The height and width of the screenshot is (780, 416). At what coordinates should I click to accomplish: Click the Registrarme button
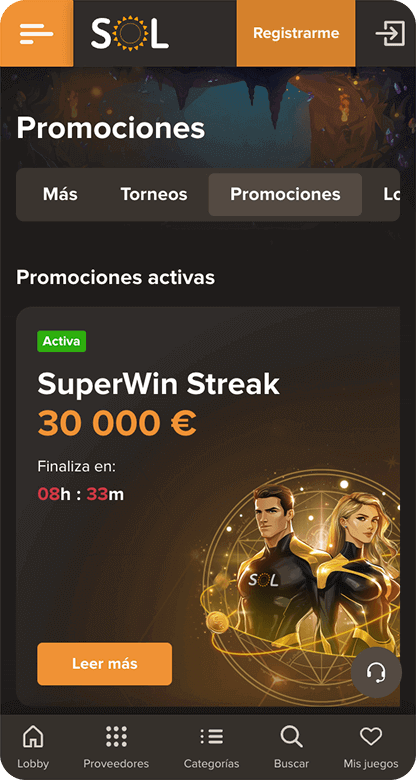pyautogui.click(x=296, y=33)
